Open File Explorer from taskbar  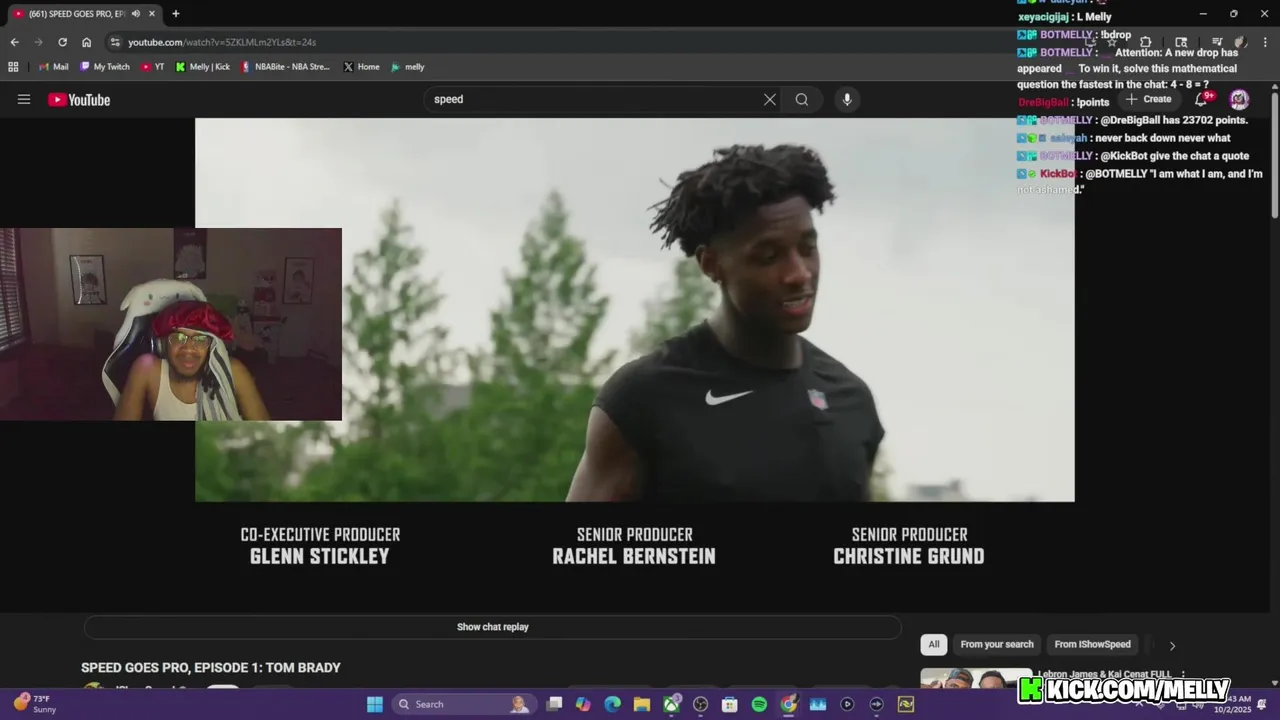point(641,704)
